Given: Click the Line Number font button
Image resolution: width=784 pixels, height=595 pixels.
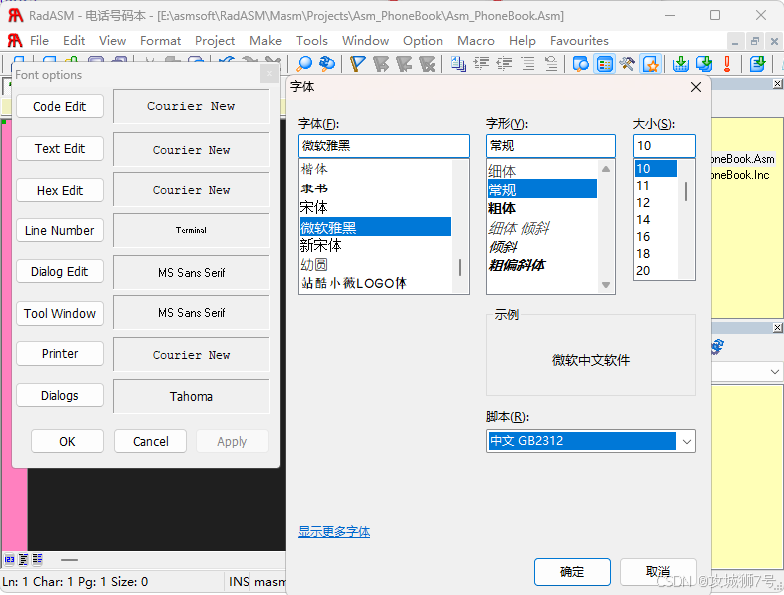Looking at the screenshot, I should (60, 230).
